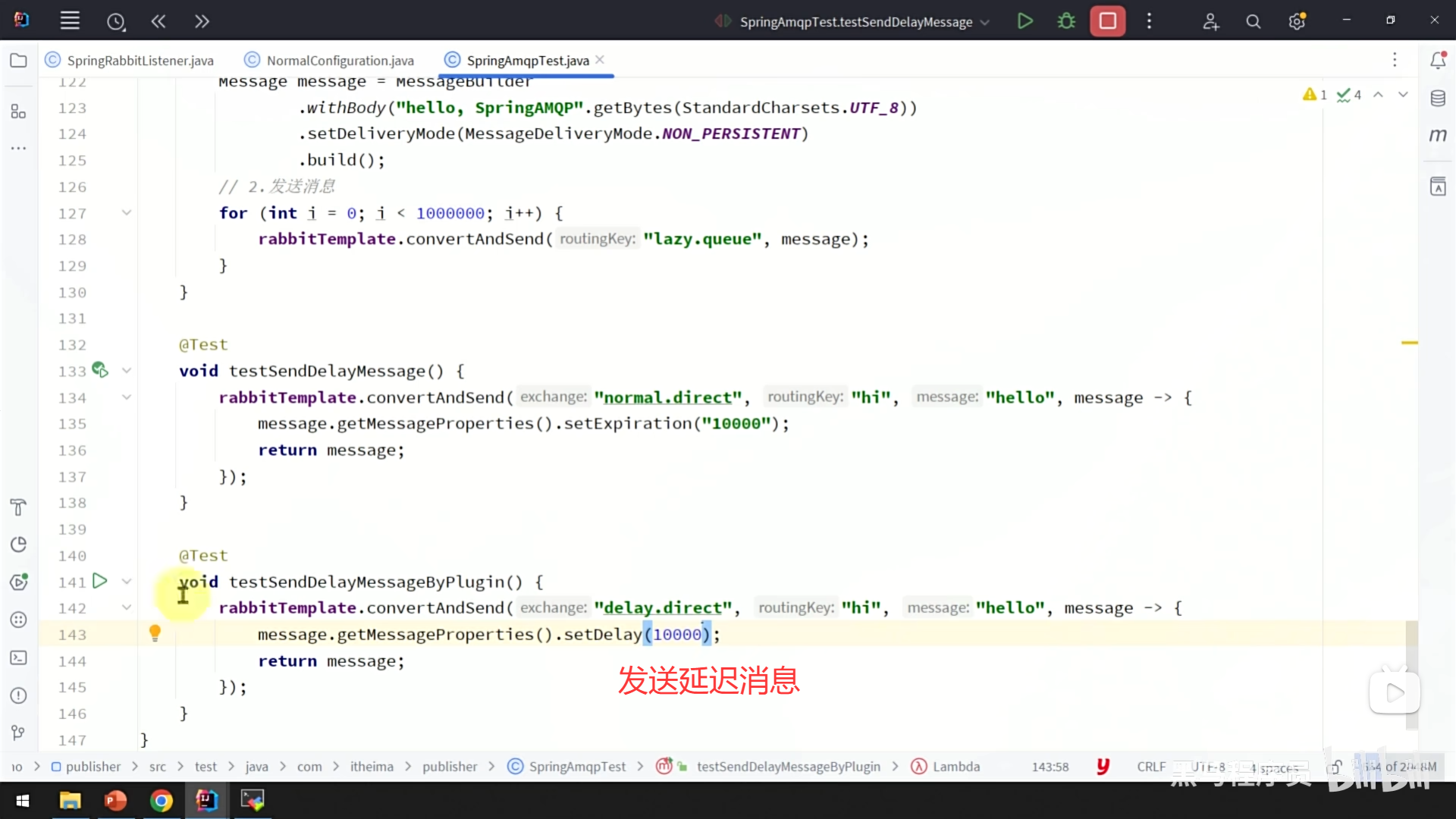Stop the running test with red Stop button
This screenshot has width=1456, height=819.
[1107, 21]
